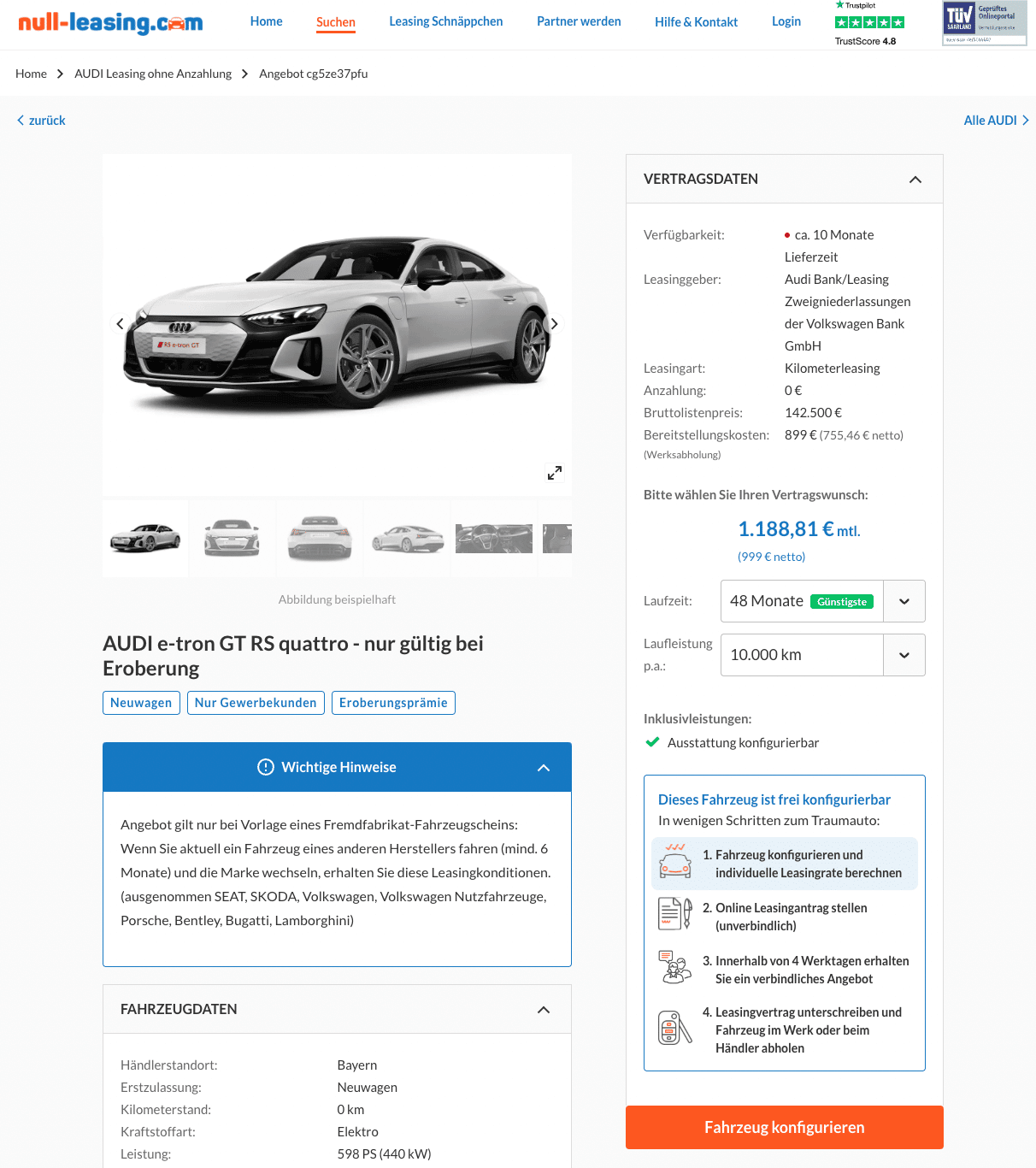Open Leasing Schnäppchen in the navigation
The width and height of the screenshot is (1036, 1168).
pyautogui.click(x=446, y=21)
